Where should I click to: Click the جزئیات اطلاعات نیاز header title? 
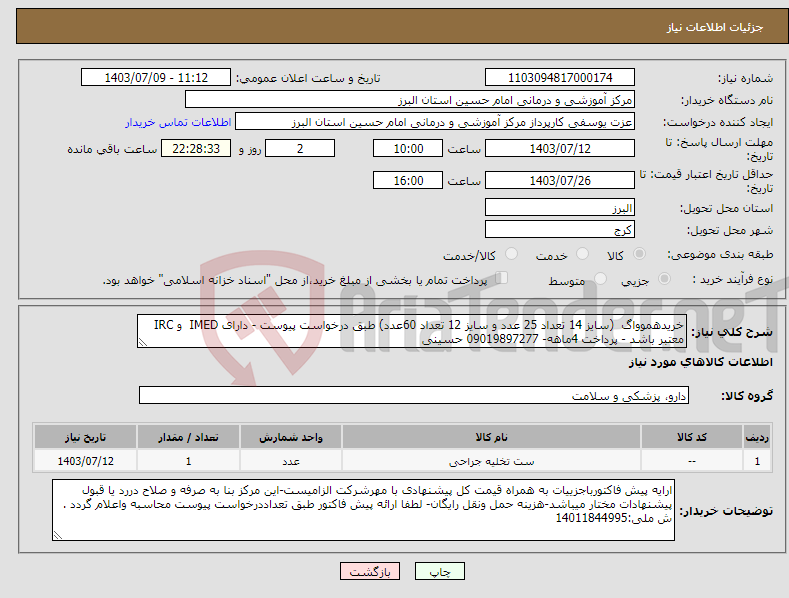pyautogui.click(x=715, y=27)
